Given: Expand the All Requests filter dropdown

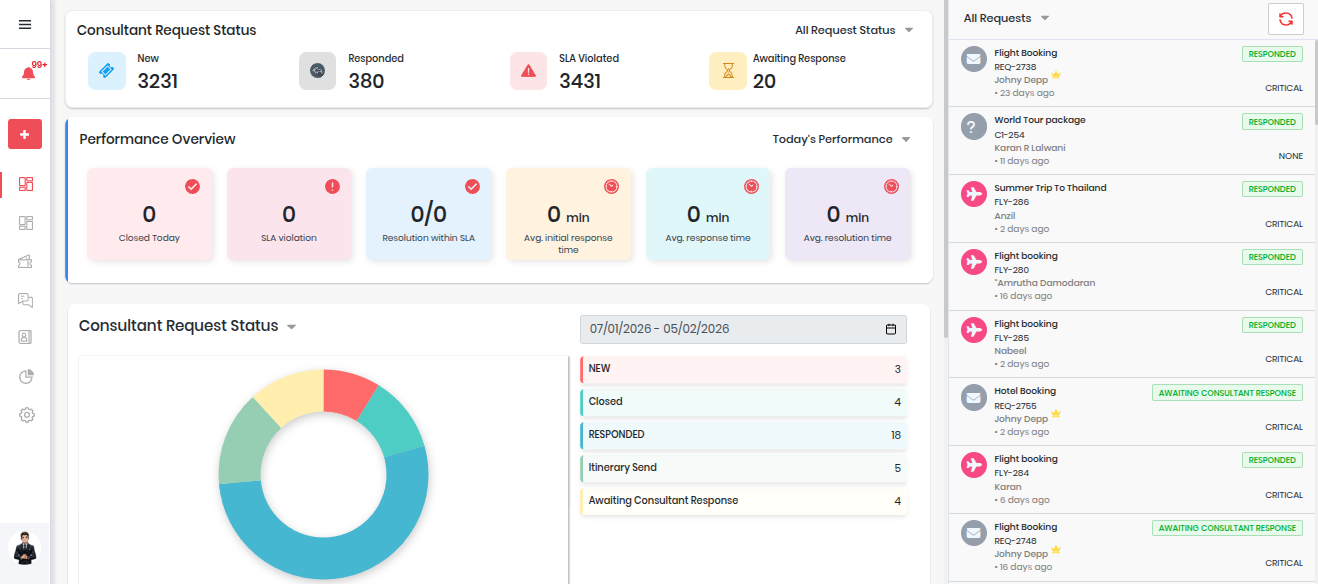Looking at the screenshot, I should click(1006, 18).
